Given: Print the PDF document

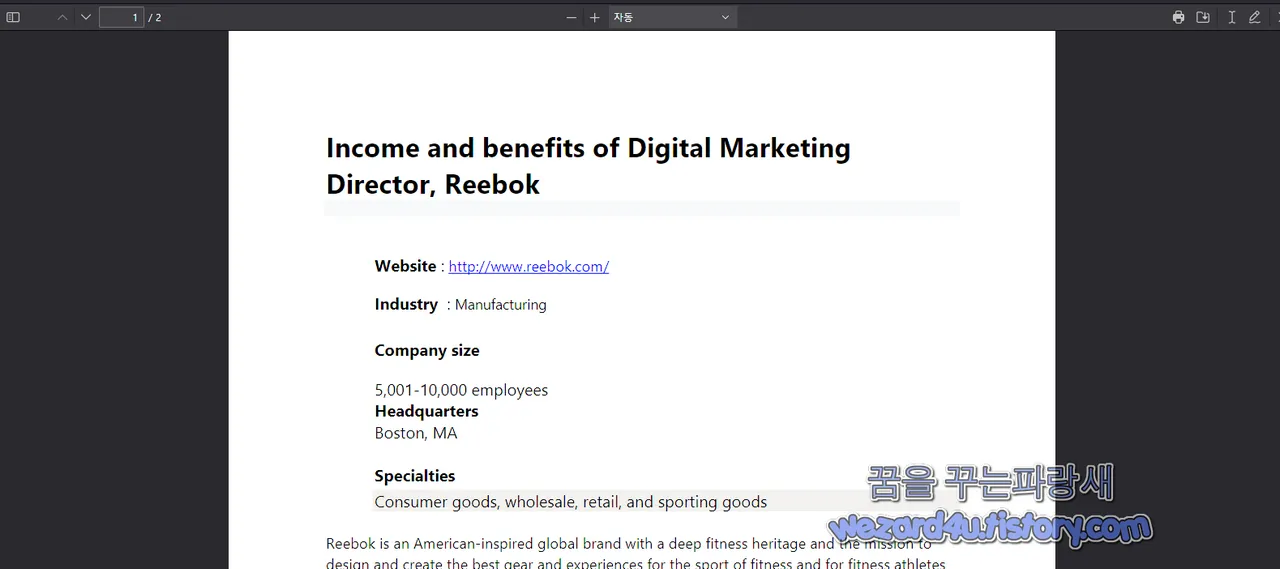Looking at the screenshot, I should 1178,17.
